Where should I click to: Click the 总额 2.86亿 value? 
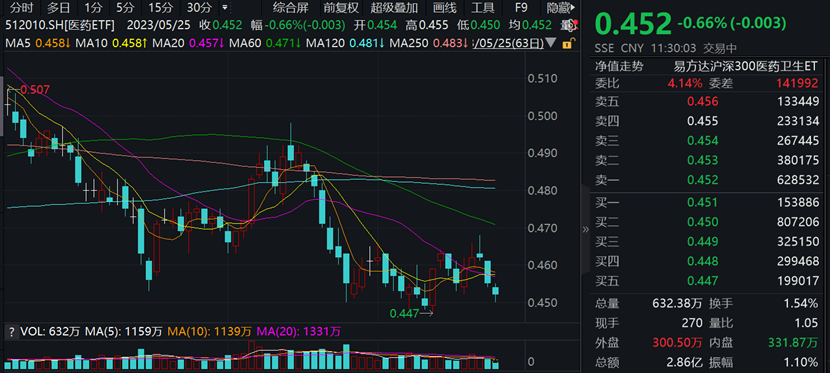pos(684,362)
